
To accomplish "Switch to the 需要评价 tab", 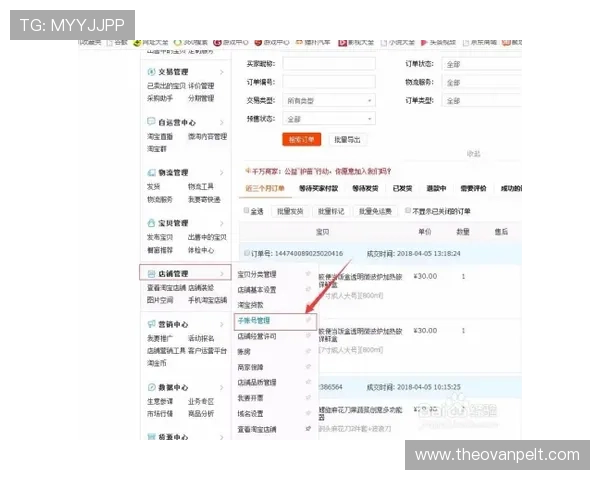I will (473, 188).
